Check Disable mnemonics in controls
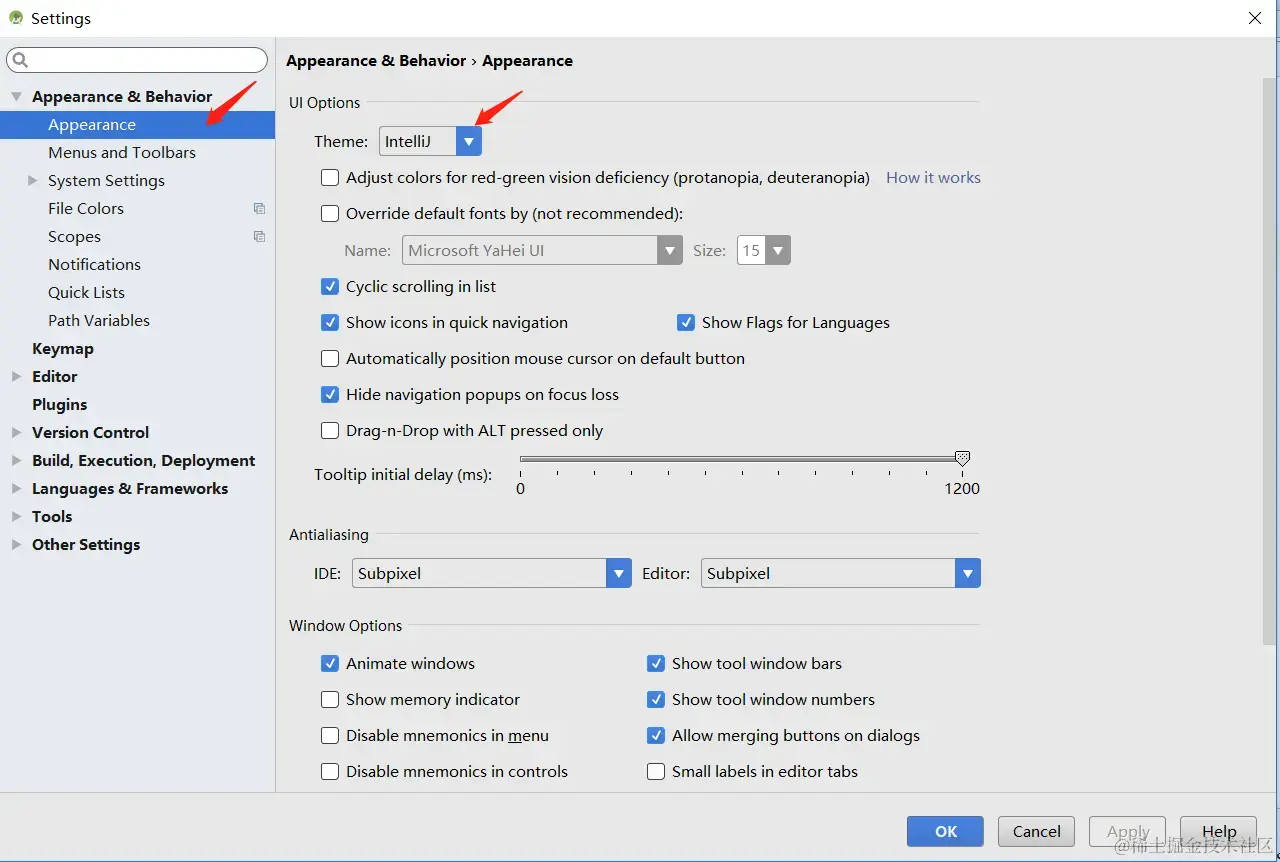1280x862 pixels. tap(330, 771)
